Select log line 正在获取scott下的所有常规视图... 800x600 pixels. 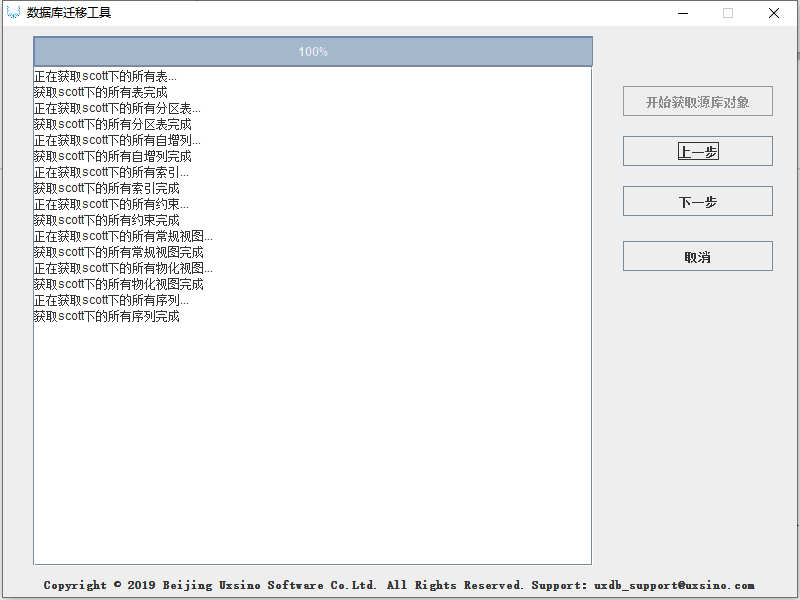point(123,236)
